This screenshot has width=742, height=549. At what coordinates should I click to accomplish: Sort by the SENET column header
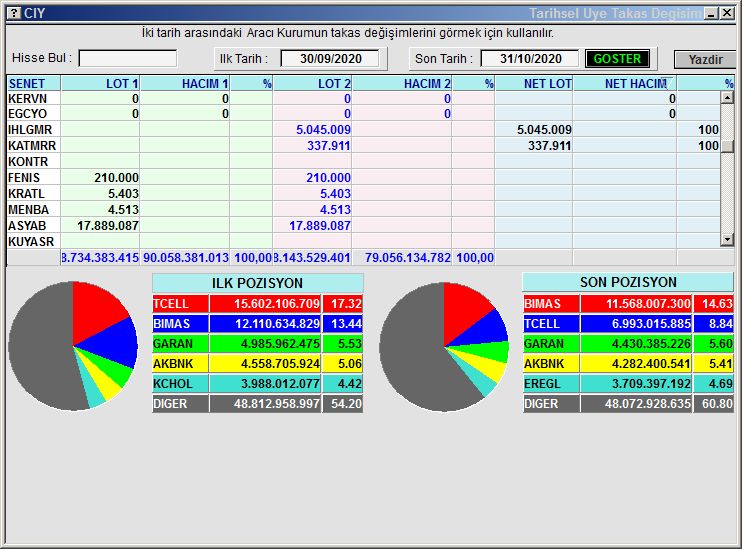coord(34,83)
